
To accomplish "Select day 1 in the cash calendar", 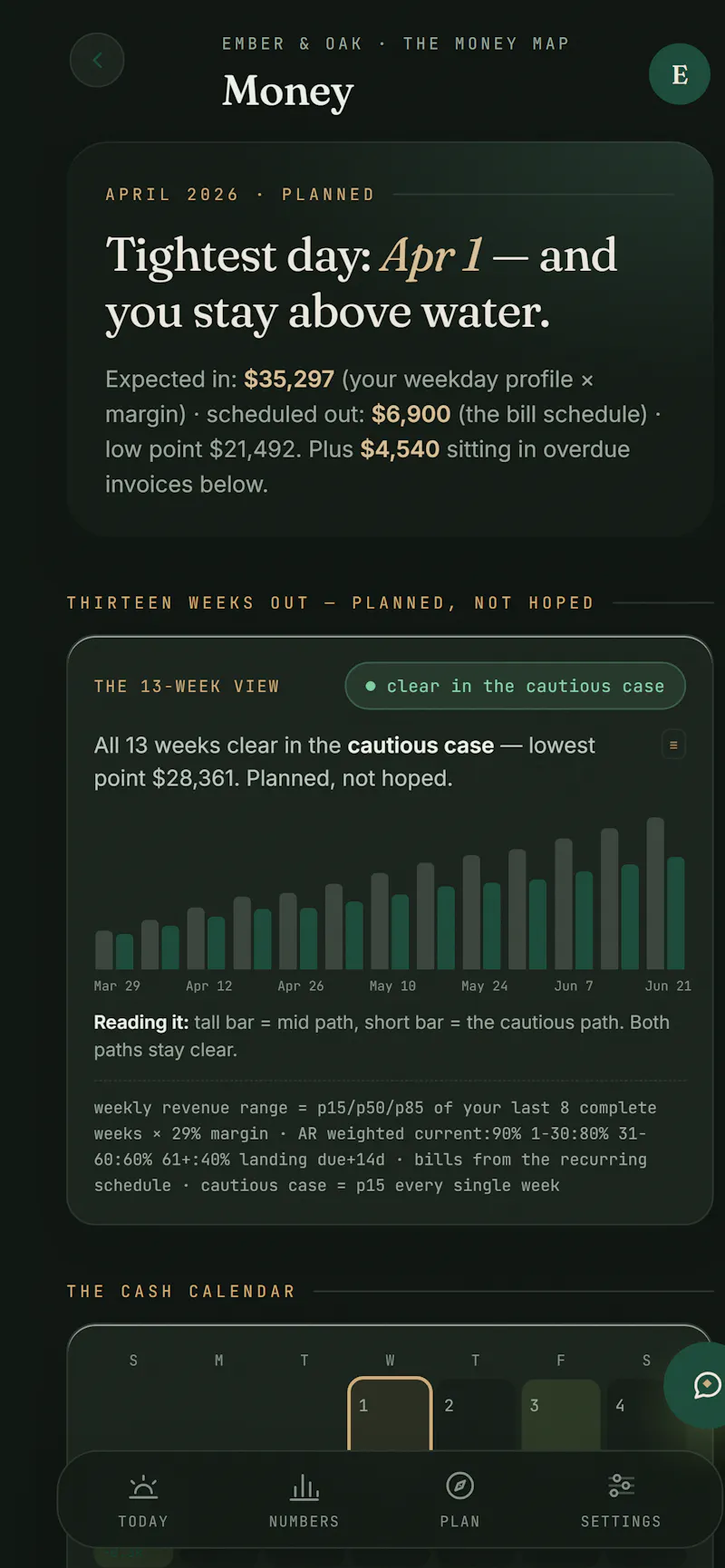I will click(390, 1415).
